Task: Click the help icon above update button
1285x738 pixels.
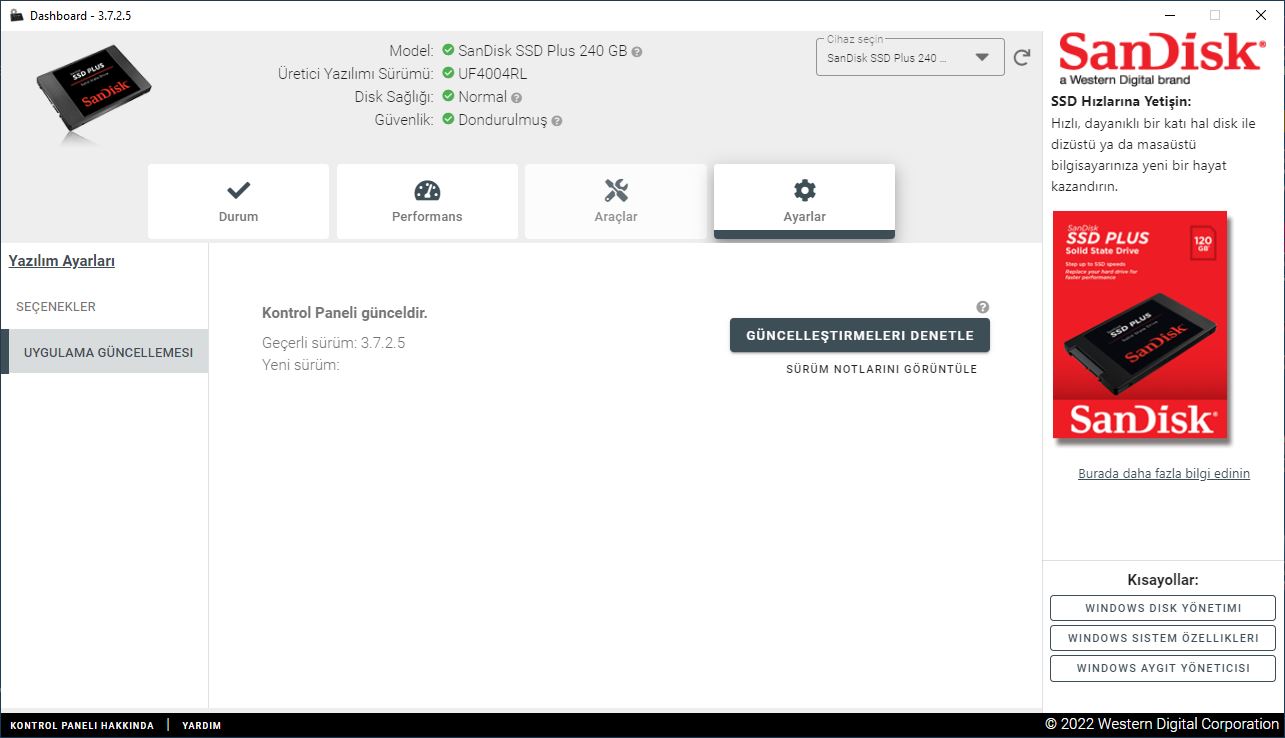Action: tap(983, 307)
